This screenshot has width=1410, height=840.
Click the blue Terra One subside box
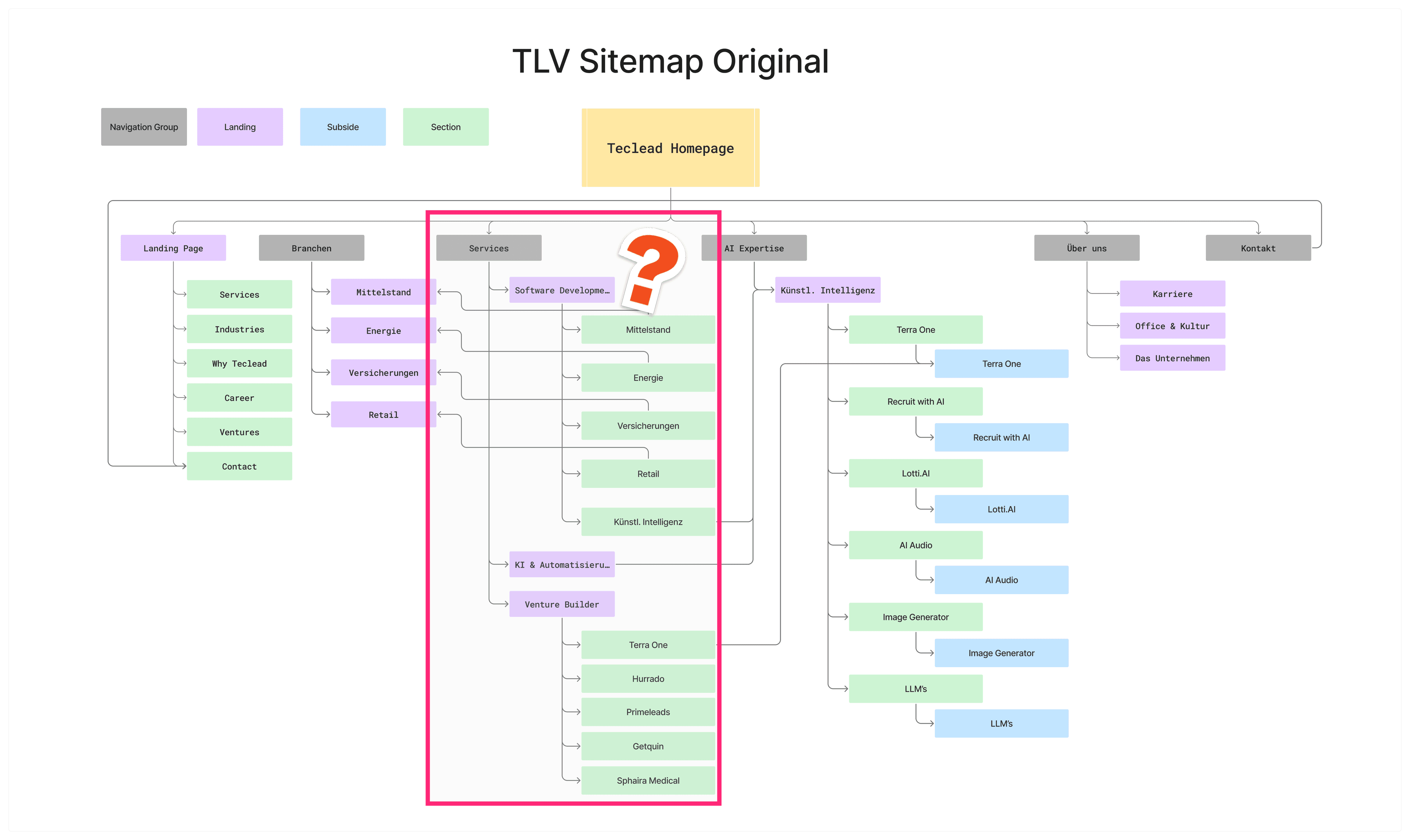1001,363
